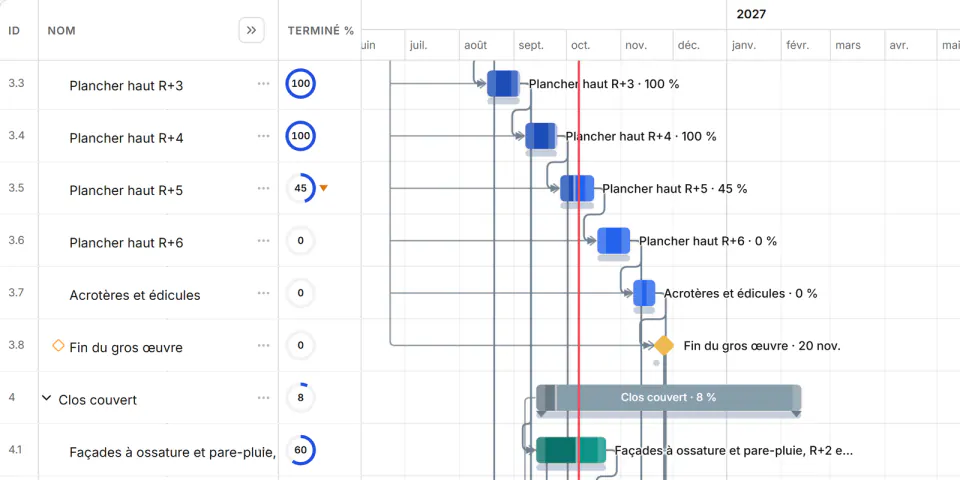Viewport: 960px width, 480px height.
Task: Click the juil. month header
Action: click(419, 45)
